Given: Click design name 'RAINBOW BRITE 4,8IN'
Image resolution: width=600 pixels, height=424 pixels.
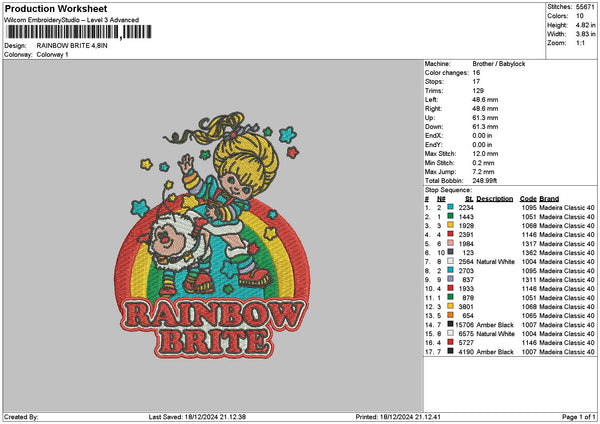Looking at the screenshot, I should tap(72, 46).
